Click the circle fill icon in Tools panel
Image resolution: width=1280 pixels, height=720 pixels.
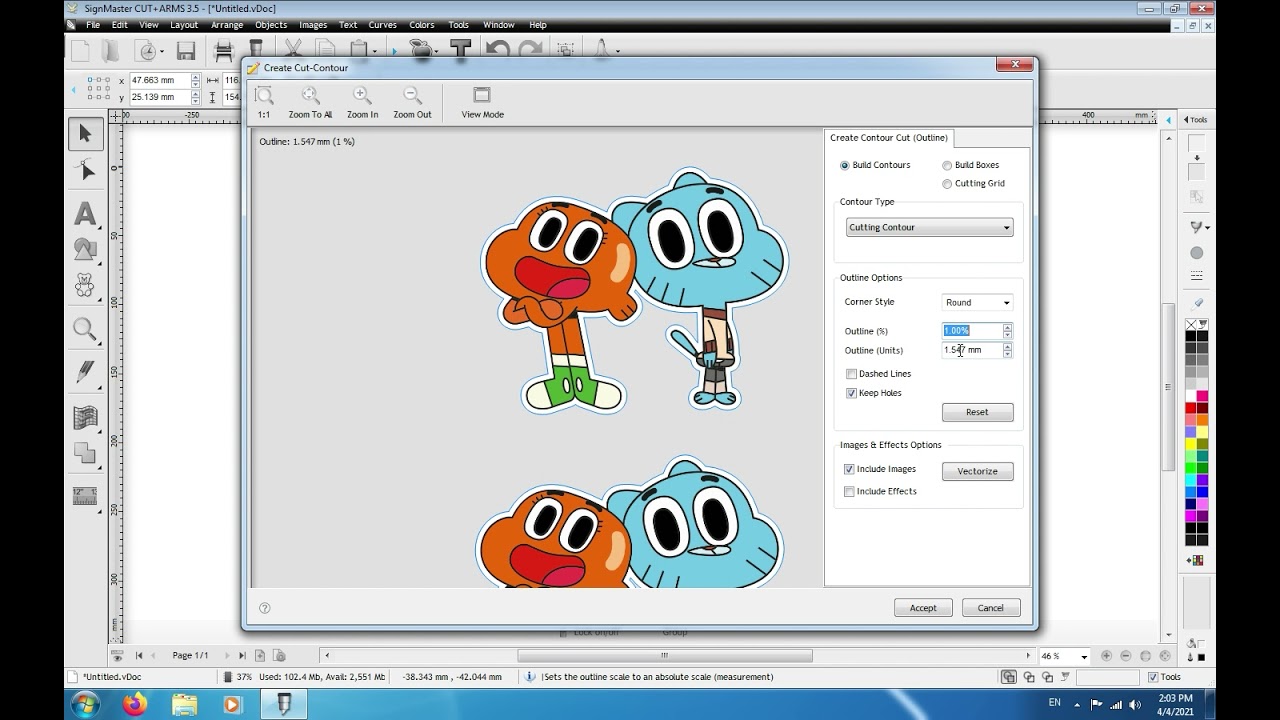click(1197, 253)
